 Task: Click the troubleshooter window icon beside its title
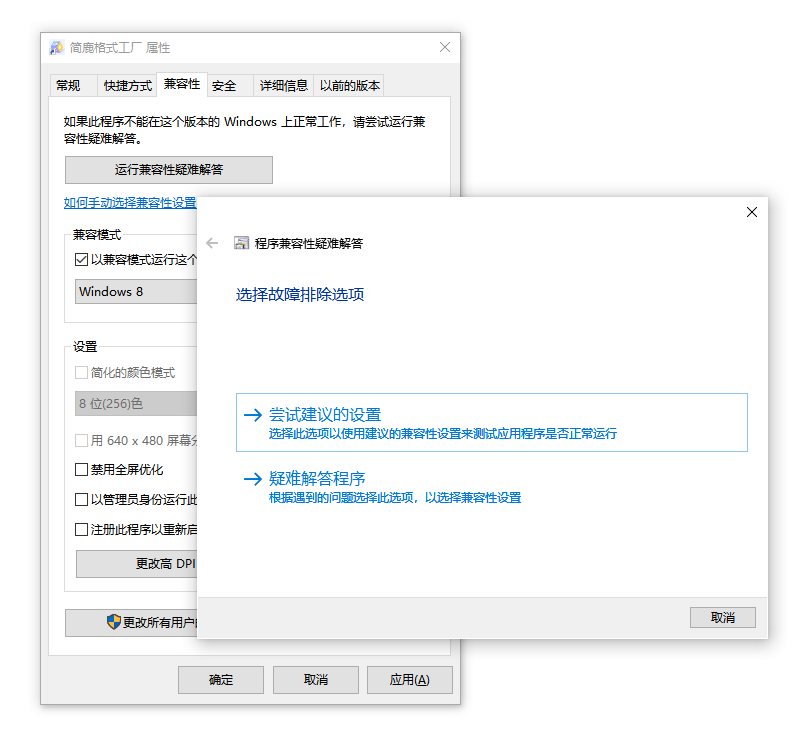tap(241, 242)
